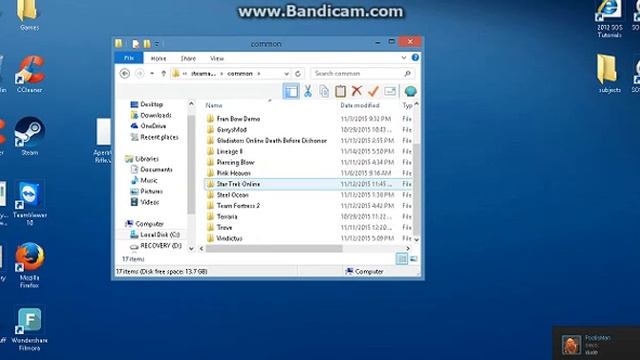Select the Terraria folder
The height and width of the screenshot is (360, 640).
[227, 217]
